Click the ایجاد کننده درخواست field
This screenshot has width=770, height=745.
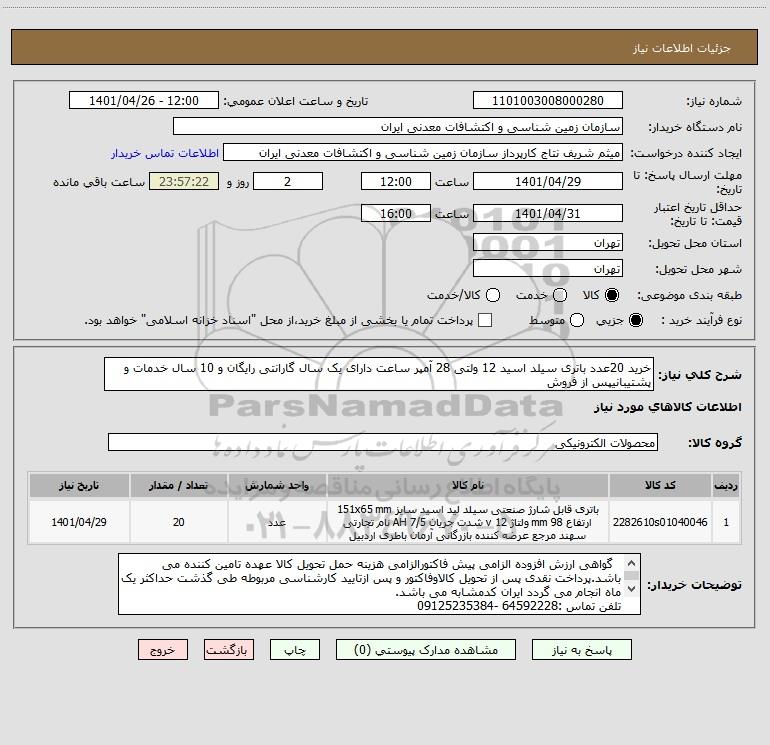pyautogui.click(x=423, y=153)
